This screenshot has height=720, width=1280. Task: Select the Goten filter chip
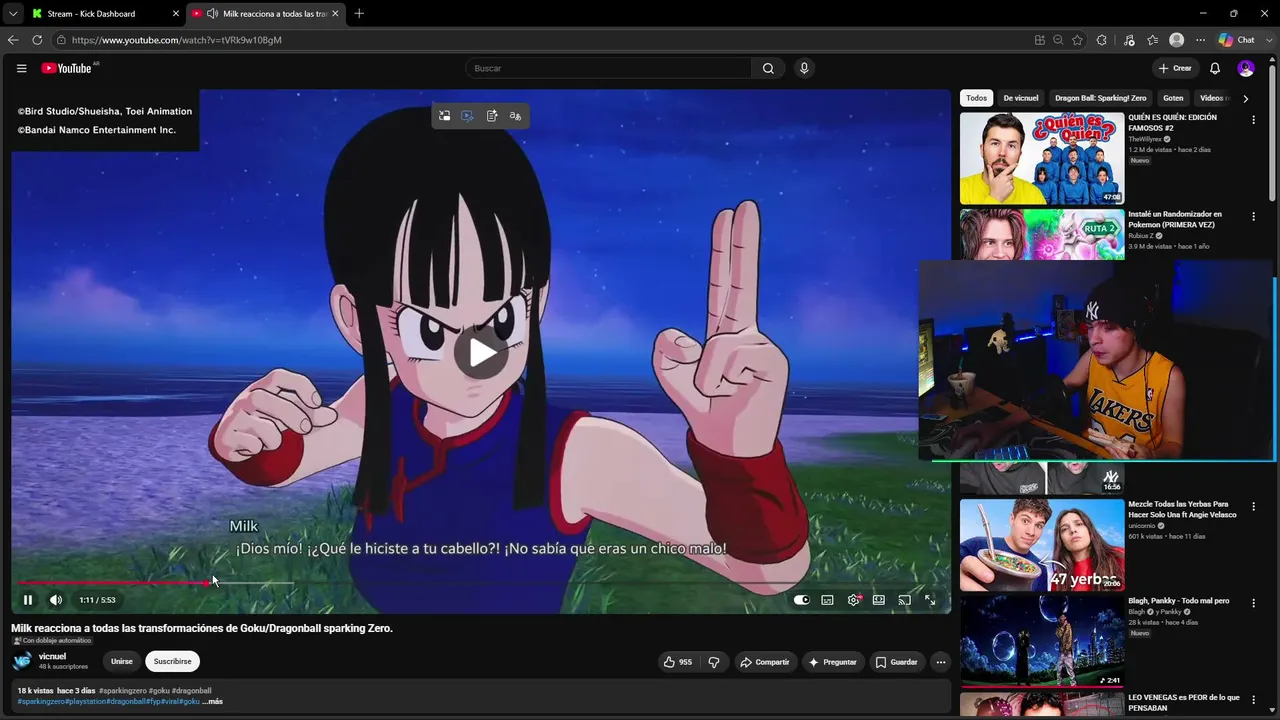click(x=1173, y=98)
